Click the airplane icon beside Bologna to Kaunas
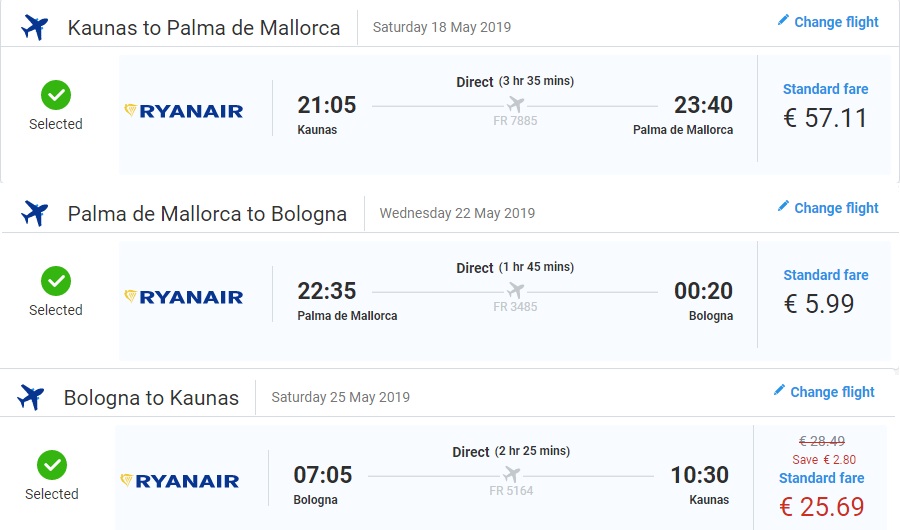The image size is (900, 530). [x=31, y=397]
